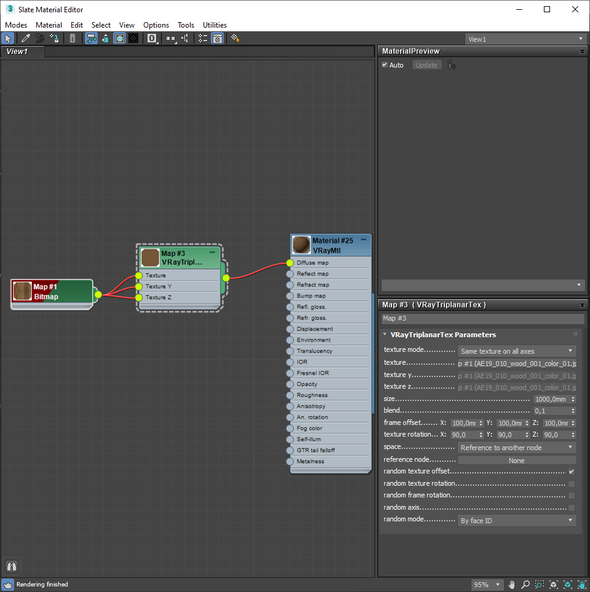Enable the random axis checkbox
This screenshot has height=592, width=590.
coord(571,508)
